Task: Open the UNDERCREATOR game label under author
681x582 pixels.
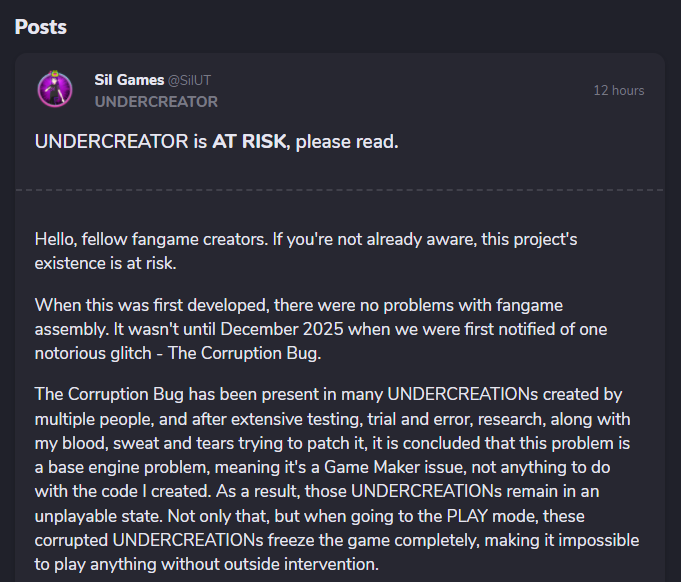Action: tap(156, 101)
